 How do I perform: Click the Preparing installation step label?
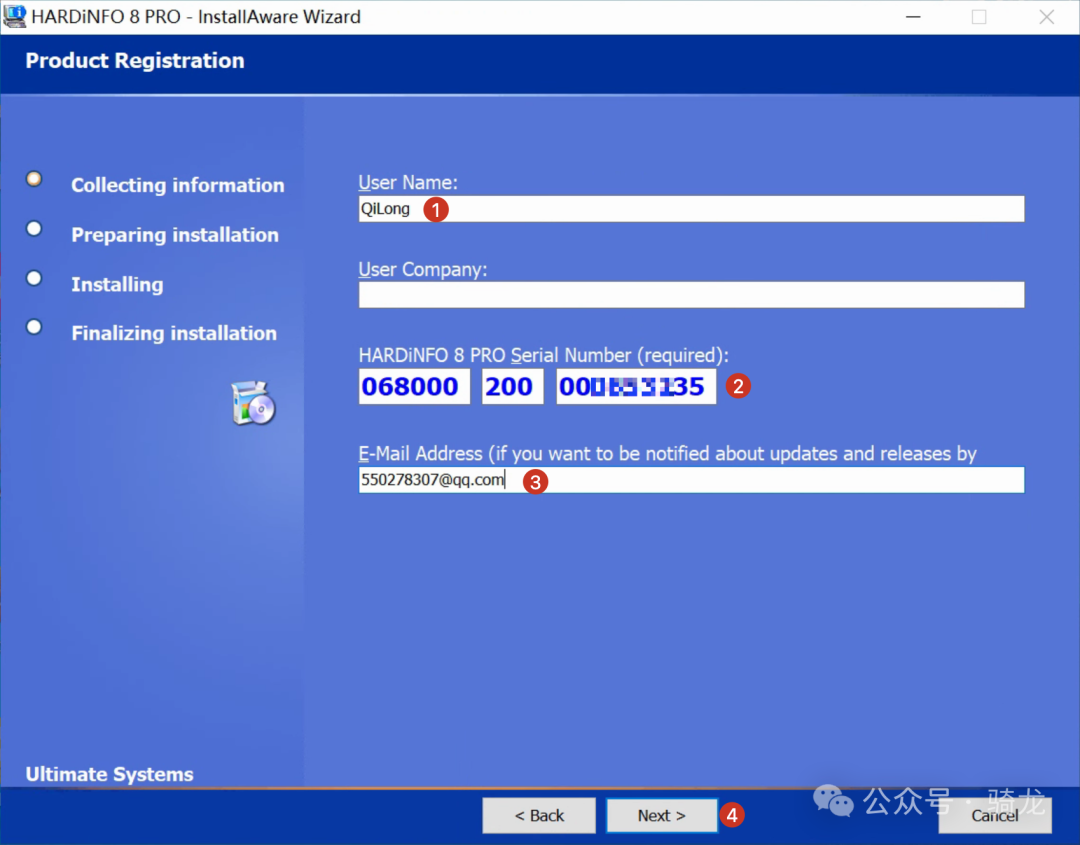pyautogui.click(x=175, y=235)
